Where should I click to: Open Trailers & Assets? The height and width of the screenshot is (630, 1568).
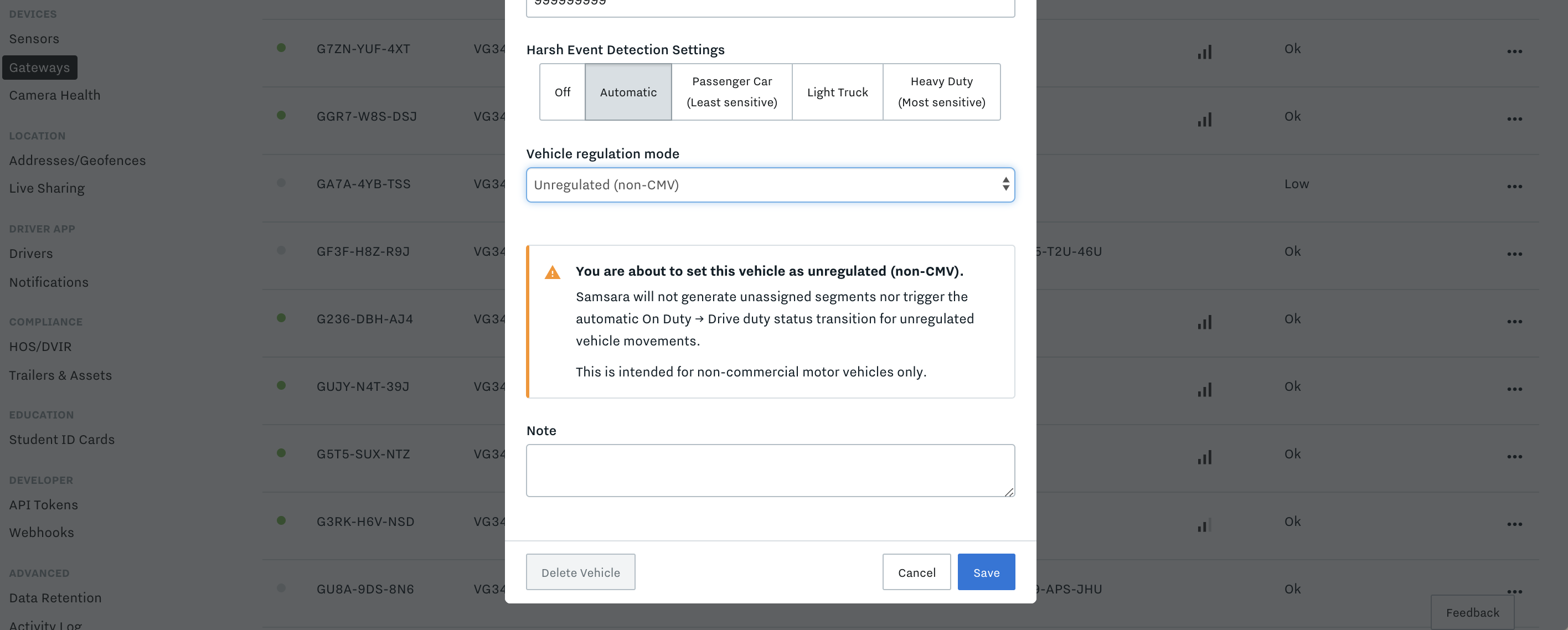[x=60, y=375]
